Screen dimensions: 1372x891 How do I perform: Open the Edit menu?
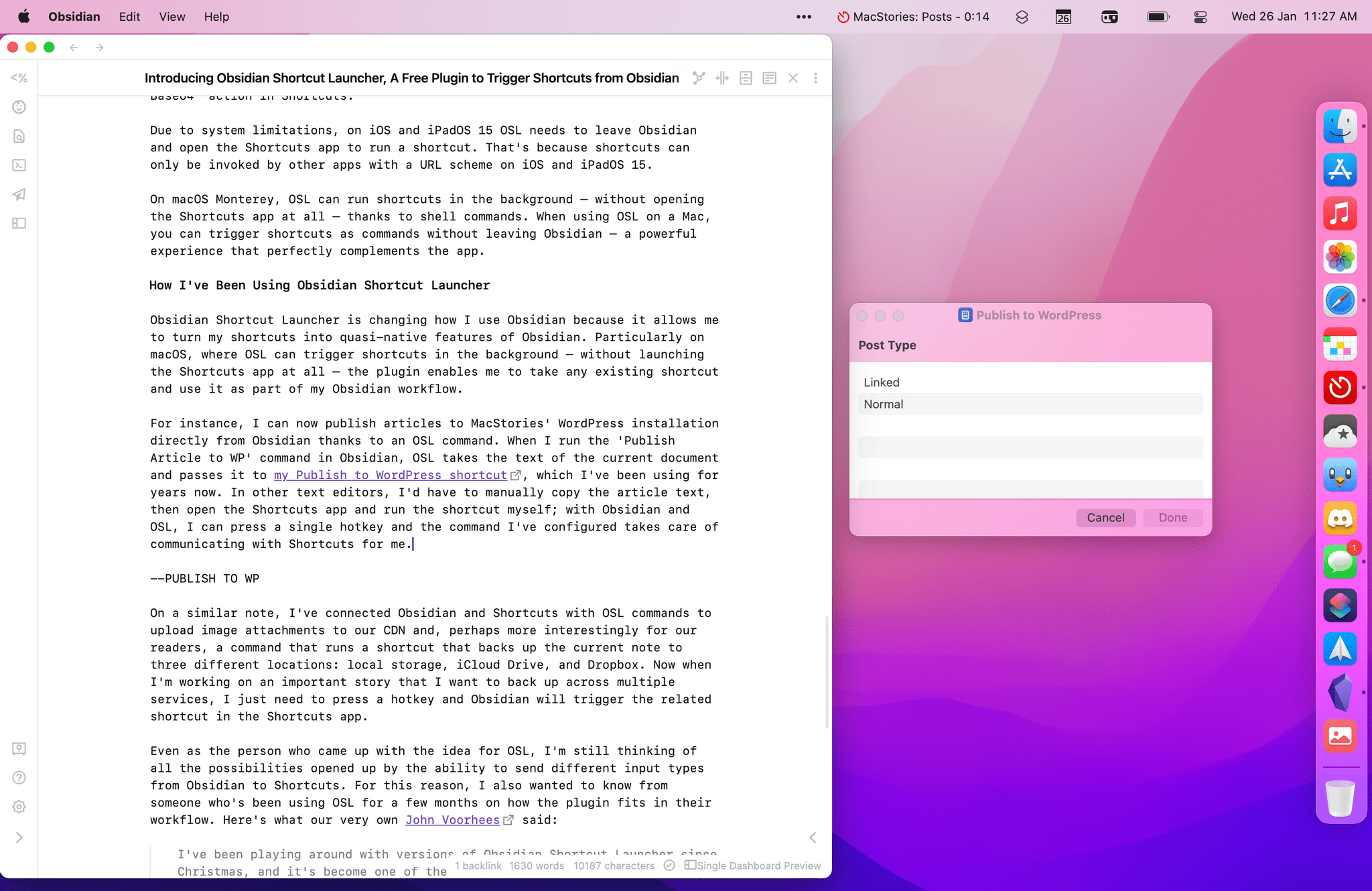[x=129, y=17]
